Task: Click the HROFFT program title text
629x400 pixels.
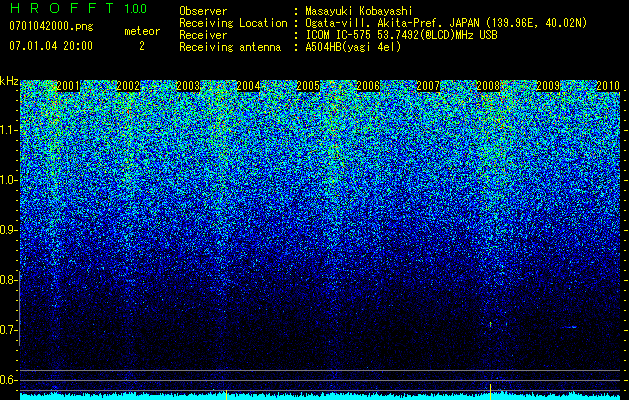Action: (x=62, y=8)
